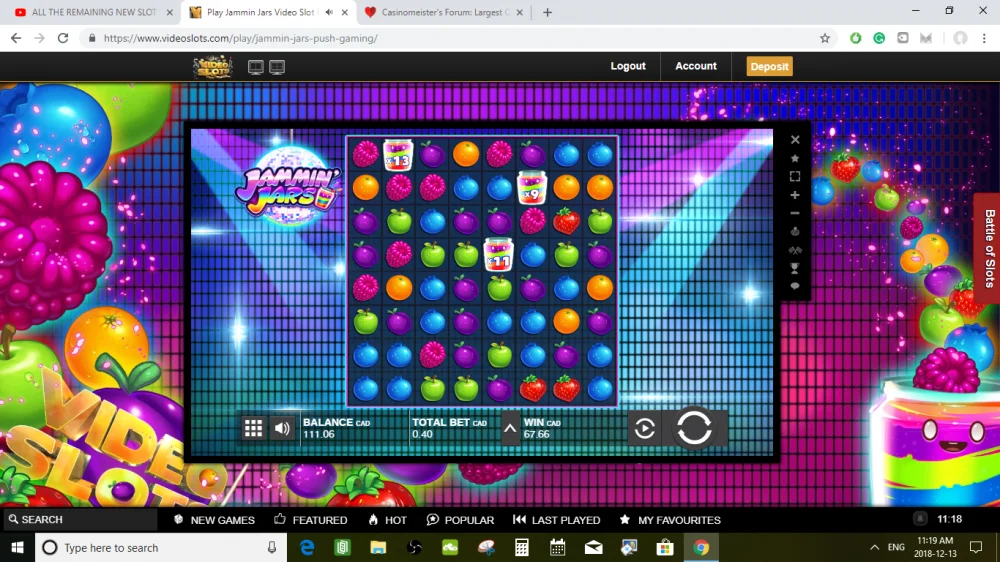Image resolution: width=1000 pixels, height=562 pixels.
Task: Bookmark this page with the star icon
Action: pyautogui.click(x=825, y=38)
